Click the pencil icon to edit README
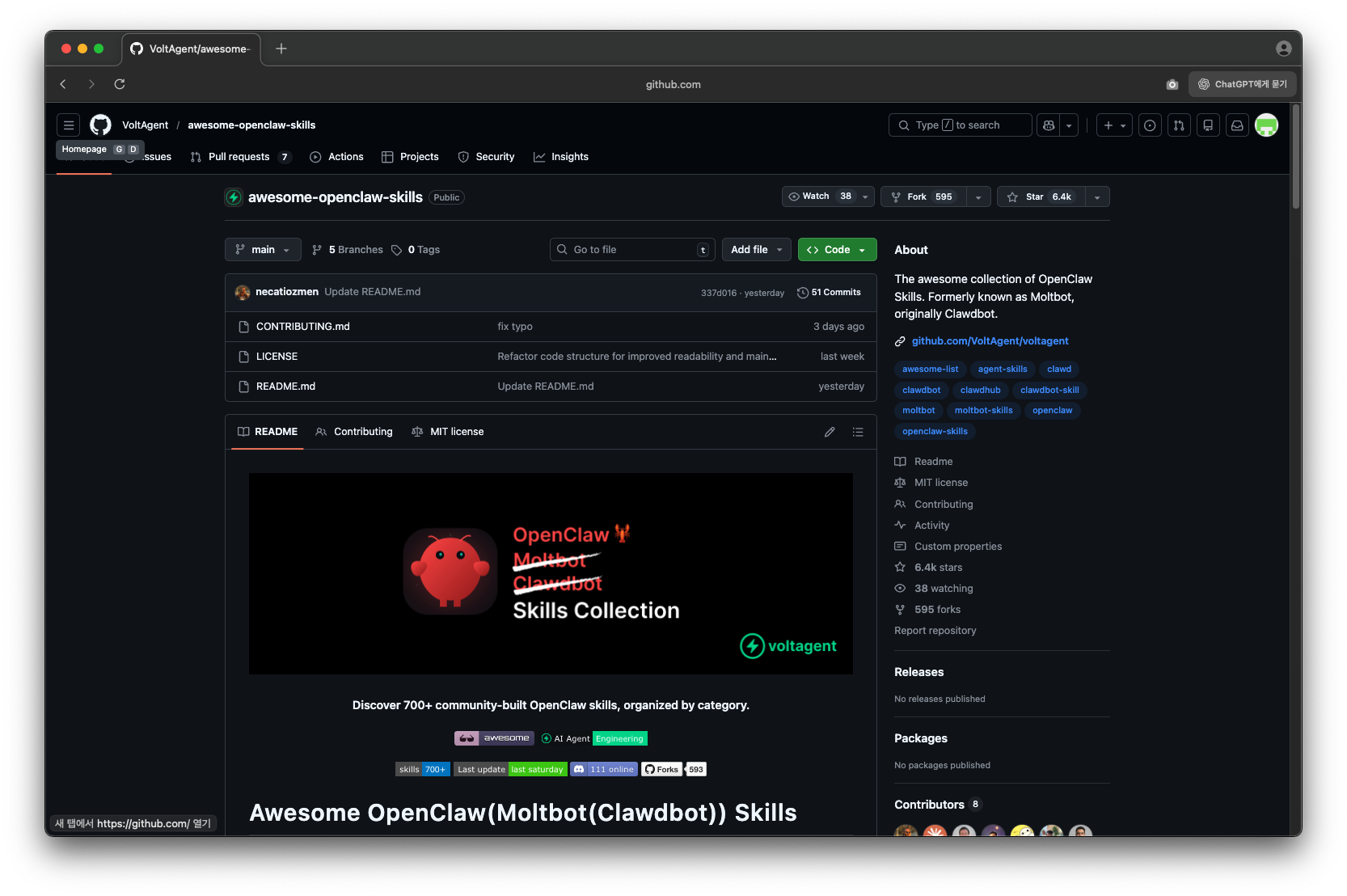 pos(830,432)
